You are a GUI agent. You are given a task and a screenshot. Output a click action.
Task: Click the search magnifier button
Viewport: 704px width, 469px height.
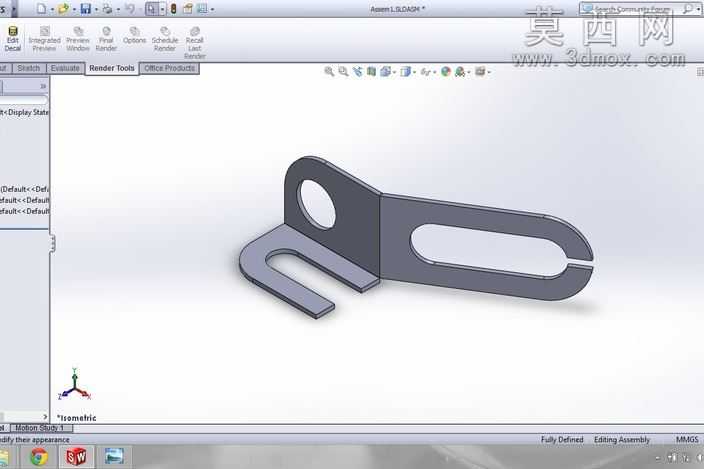click(688, 9)
